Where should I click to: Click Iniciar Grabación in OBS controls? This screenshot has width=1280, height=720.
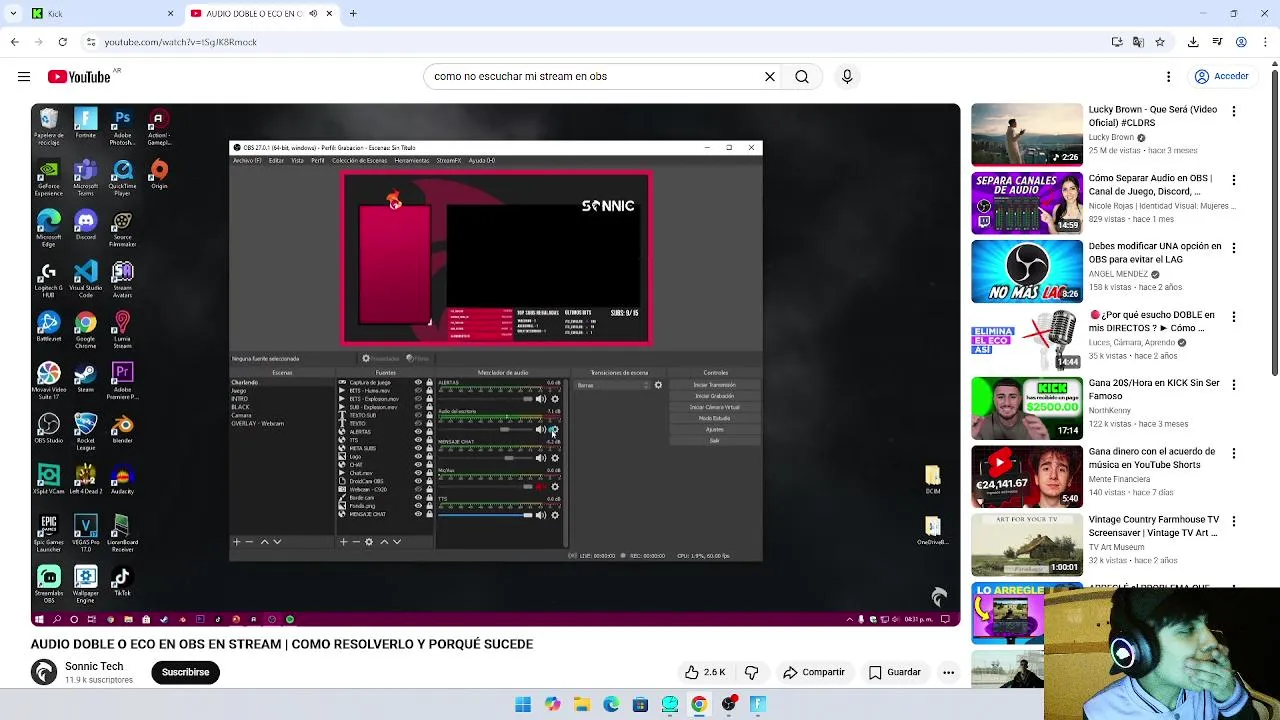point(715,396)
